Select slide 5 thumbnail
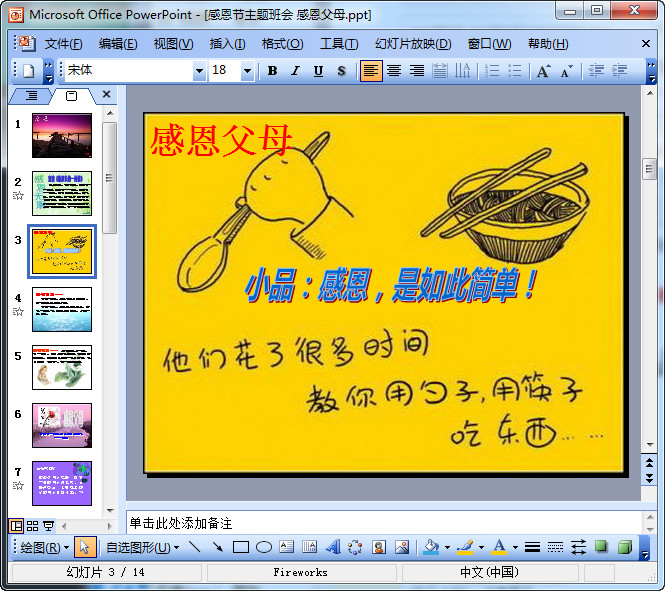Image resolution: width=665 pixels, height=591 pixels. coord(62,368)
